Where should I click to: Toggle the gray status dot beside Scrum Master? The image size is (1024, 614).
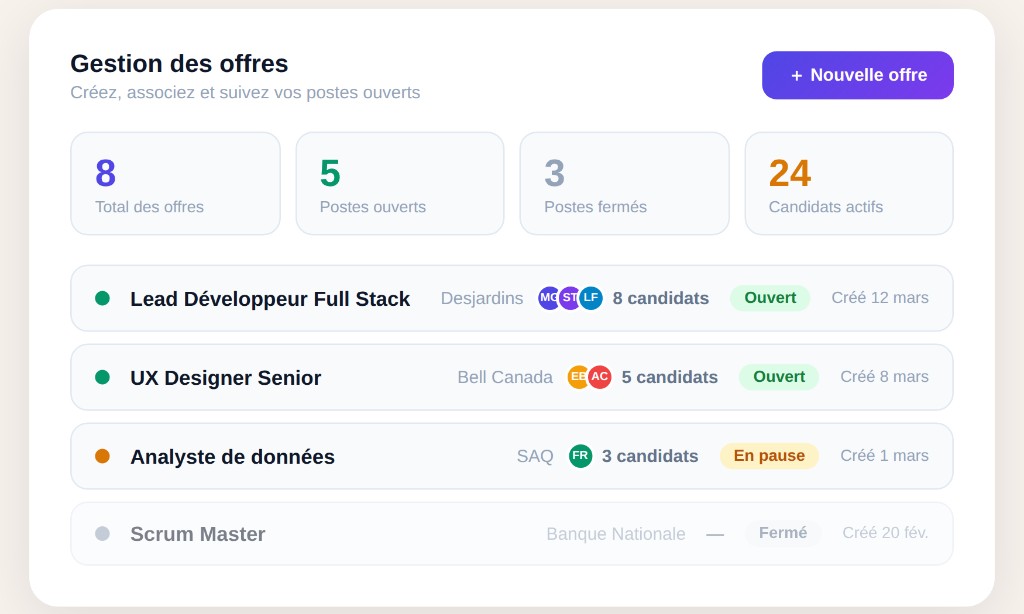(x=101, y=534)
